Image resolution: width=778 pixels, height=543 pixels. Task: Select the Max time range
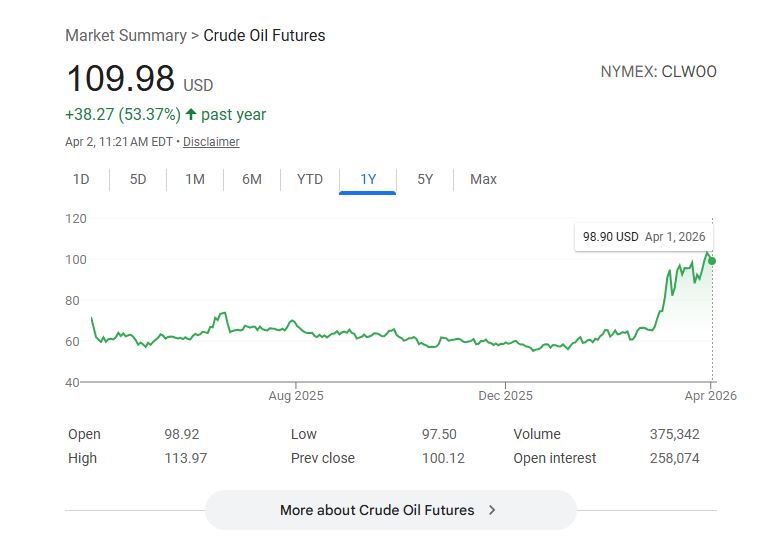coord(483,179)
